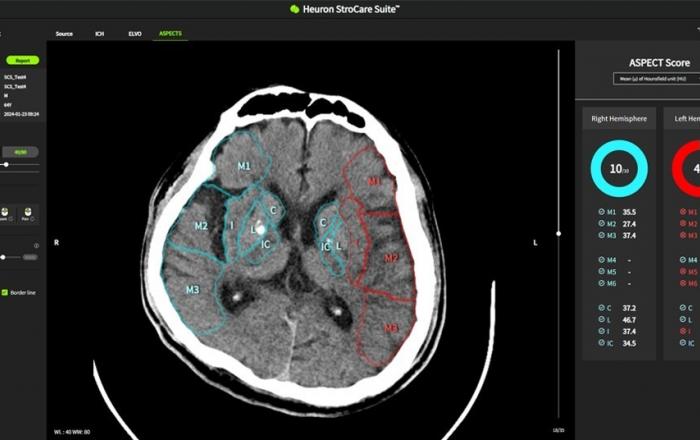700x440 pixels.
Task: Click the 'WL : 40 WW: 80' text
Action: click(x=72, y=432)
